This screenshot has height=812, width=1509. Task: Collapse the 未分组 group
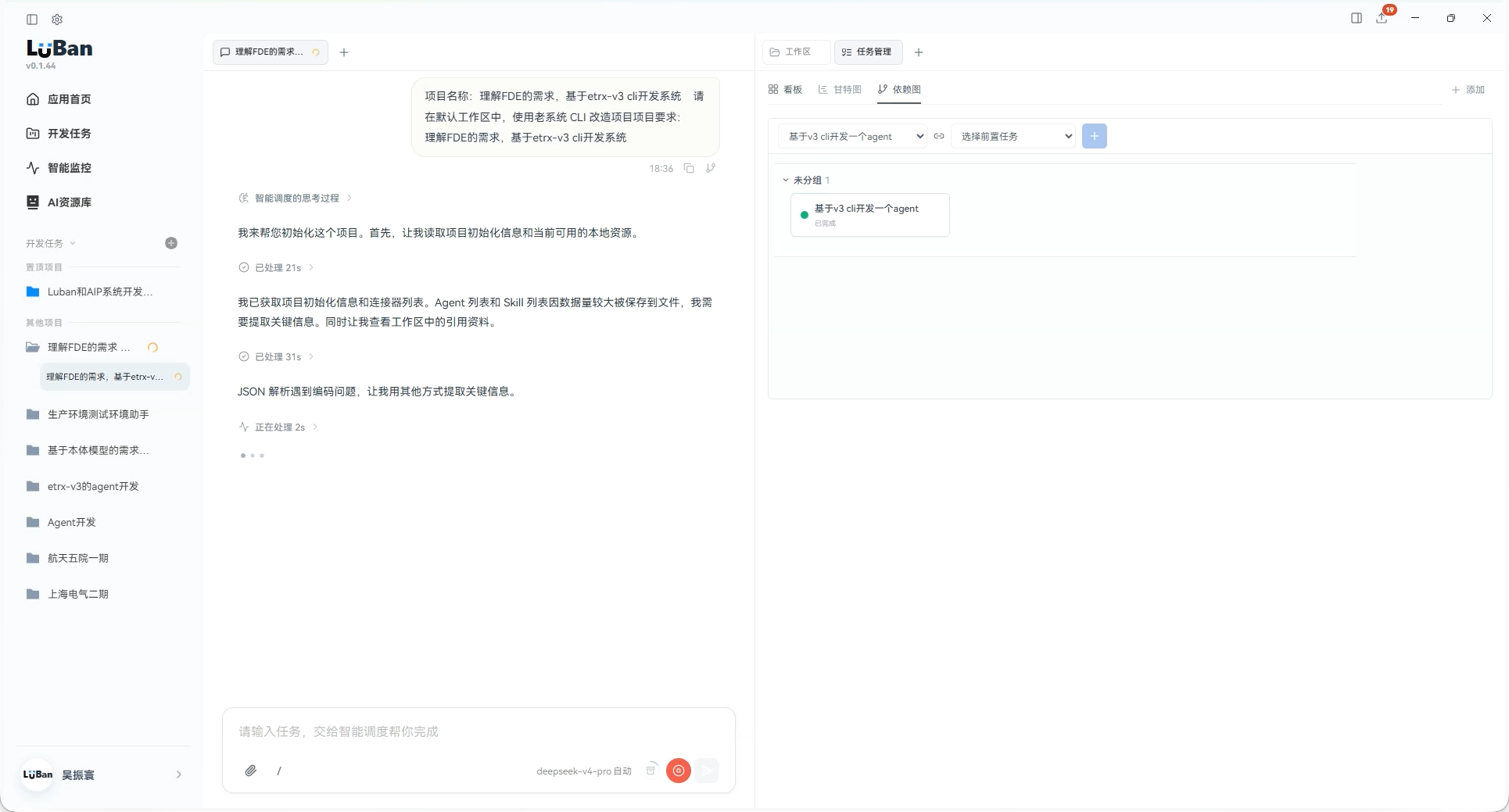[x=786, y=180]
